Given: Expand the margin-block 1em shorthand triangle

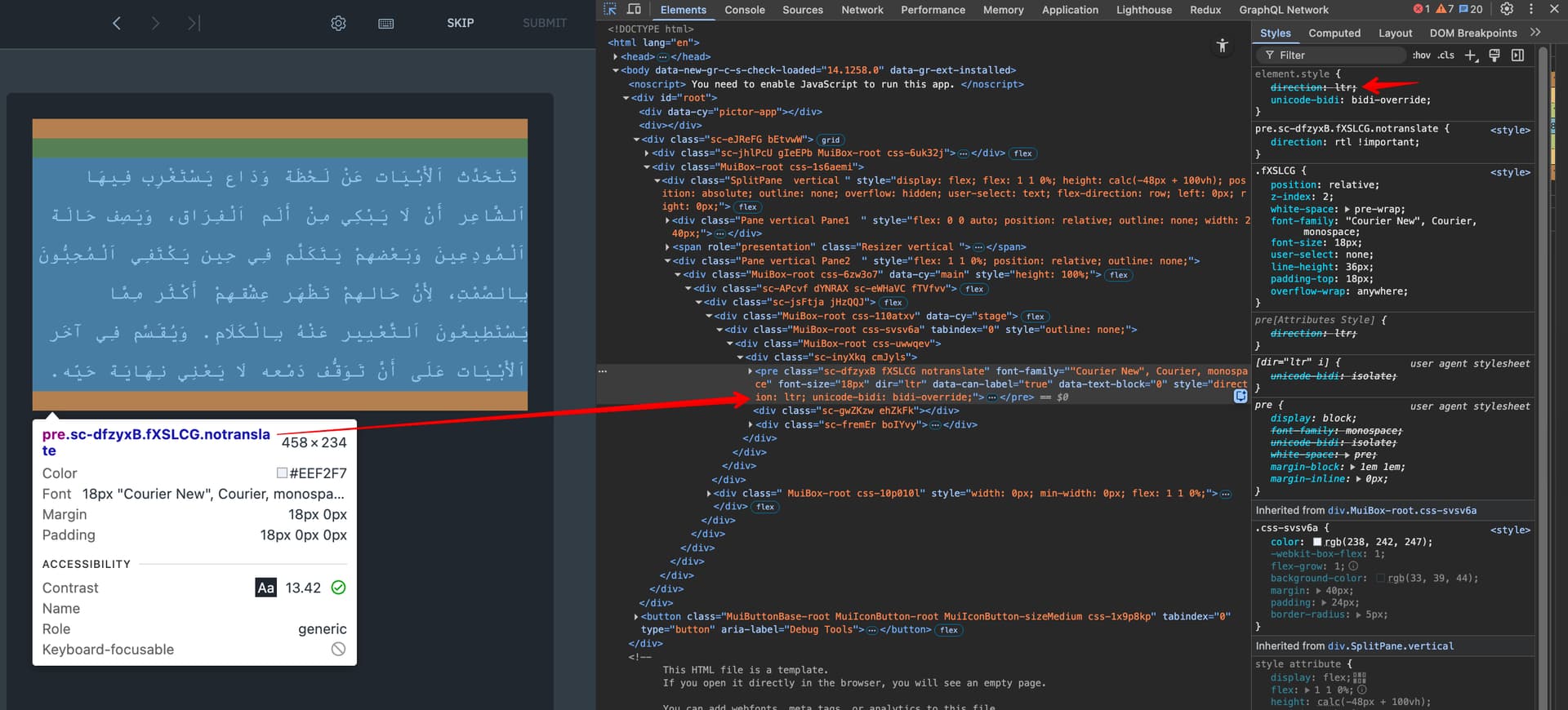Looking at the screenshot, I should coord(1353,467).
